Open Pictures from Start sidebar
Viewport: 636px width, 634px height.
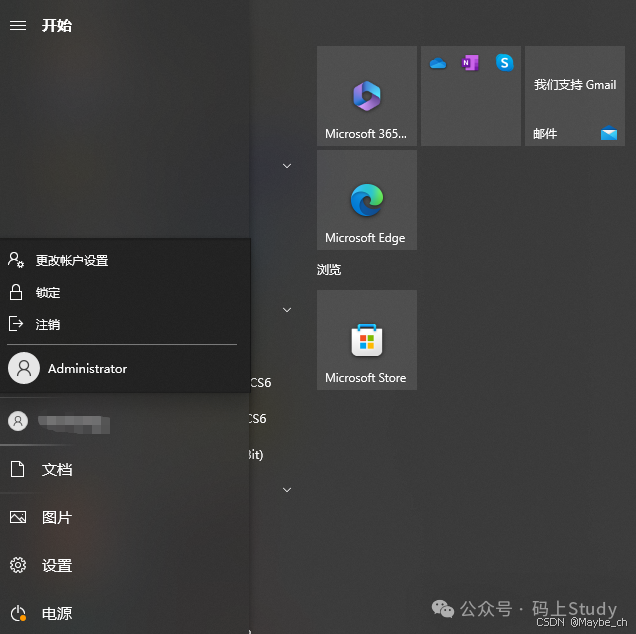tap(125, 517)
